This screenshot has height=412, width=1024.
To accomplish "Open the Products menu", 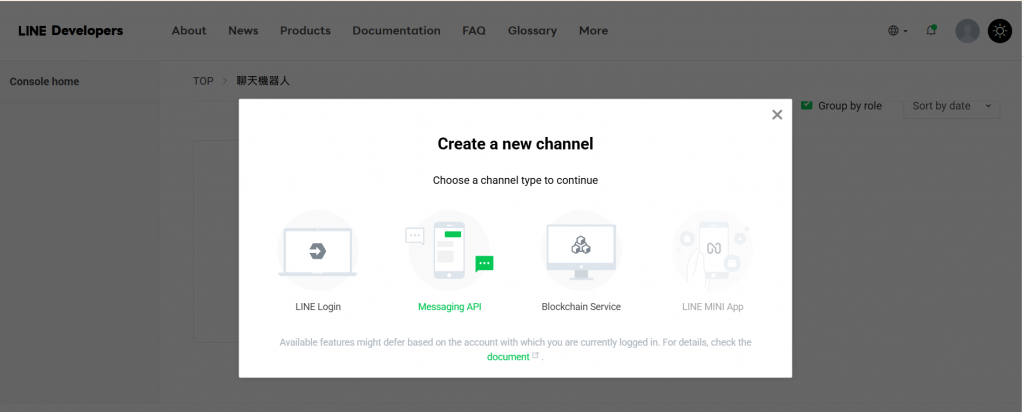I will coord(305,31).
